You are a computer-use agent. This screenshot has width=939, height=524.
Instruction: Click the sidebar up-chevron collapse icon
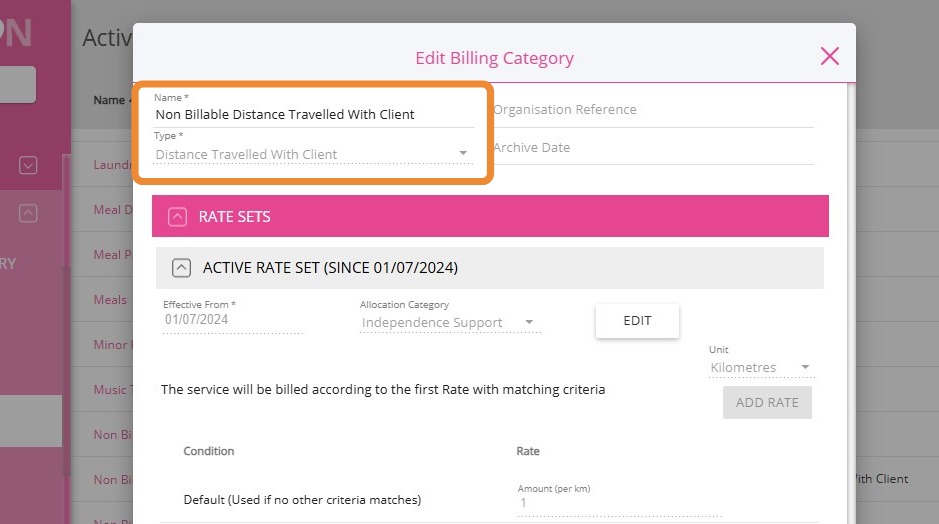click(28, 213)
